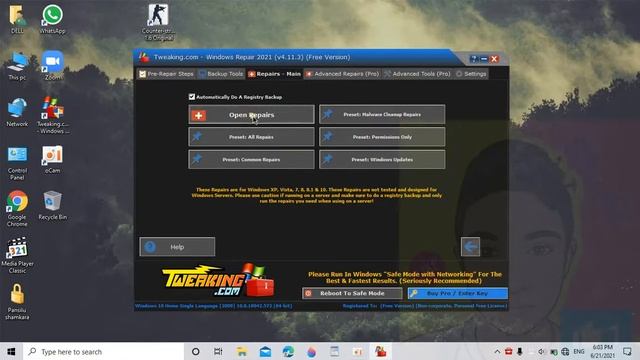Open the Advanced Repairs (Pro) tab
The image size is (640, 360).
coord(342,74)
